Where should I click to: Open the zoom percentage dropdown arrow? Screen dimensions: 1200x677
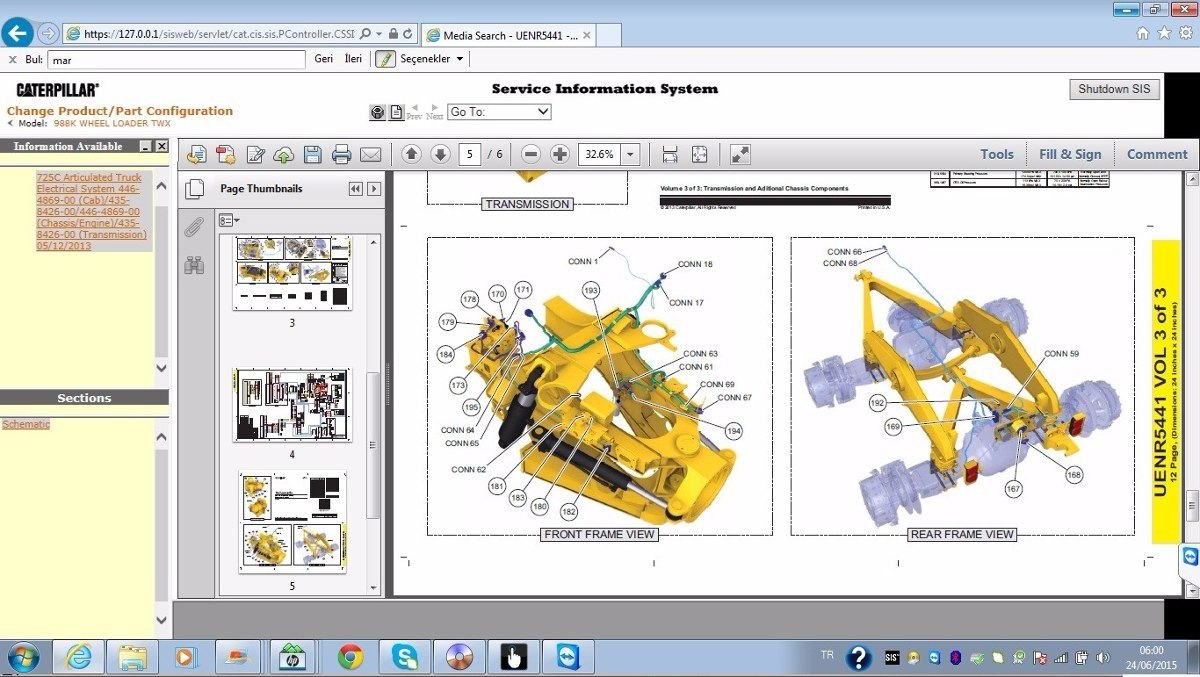(630, 154)
